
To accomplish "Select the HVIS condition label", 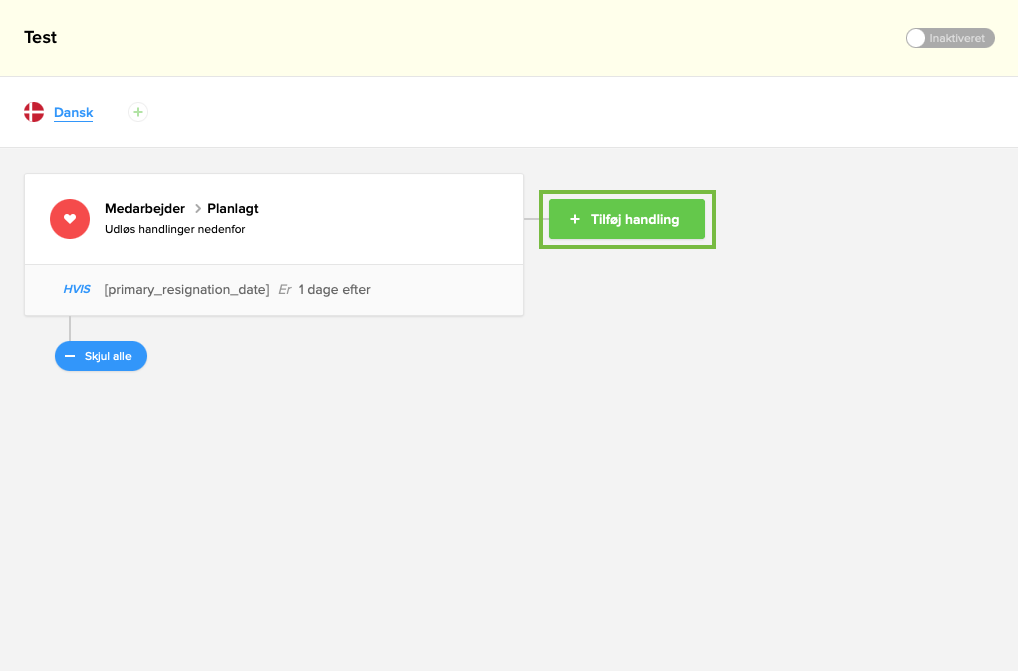I will tap(77, 289).
